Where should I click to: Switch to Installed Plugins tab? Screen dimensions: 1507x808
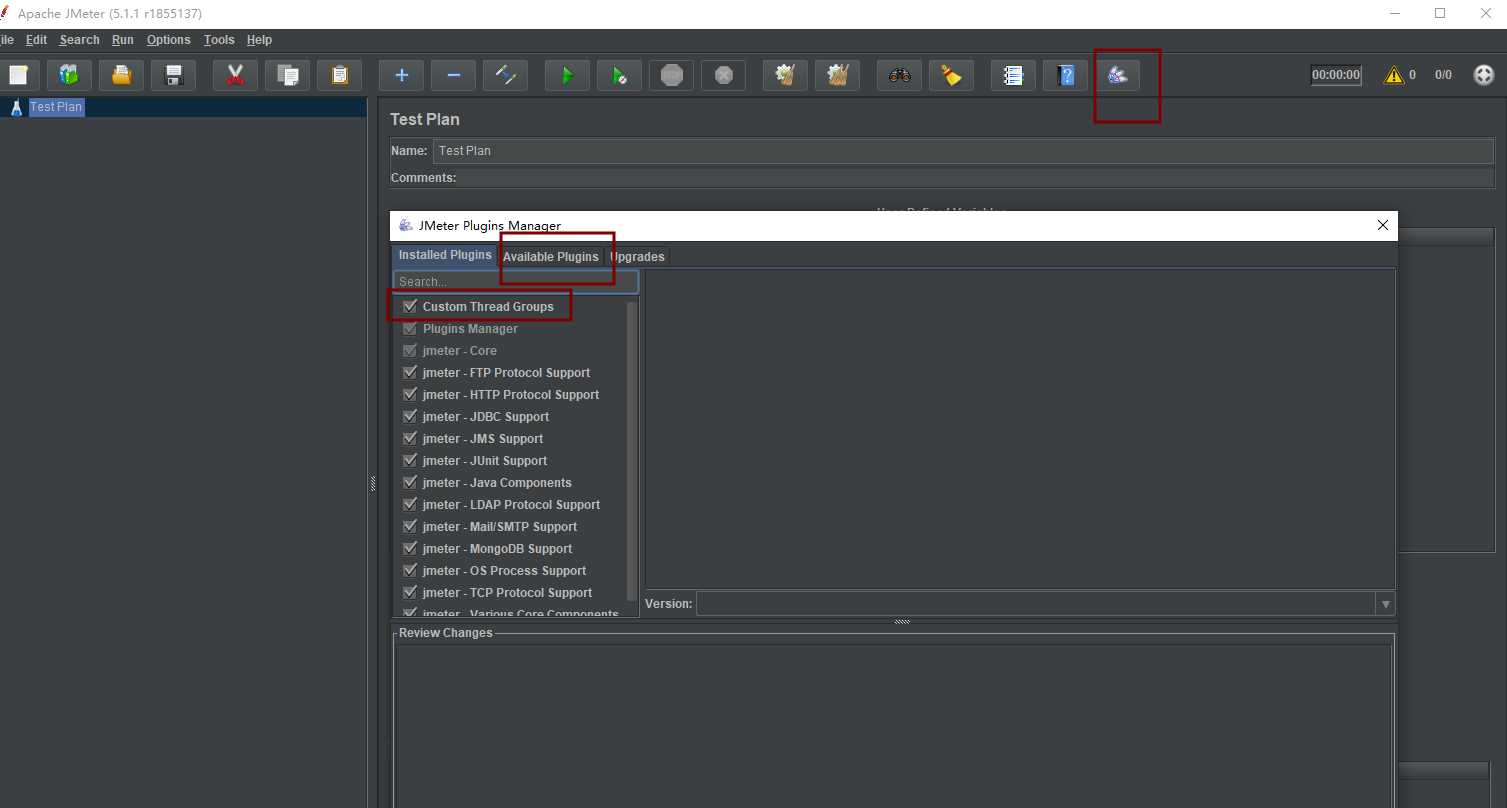[445, 255]
